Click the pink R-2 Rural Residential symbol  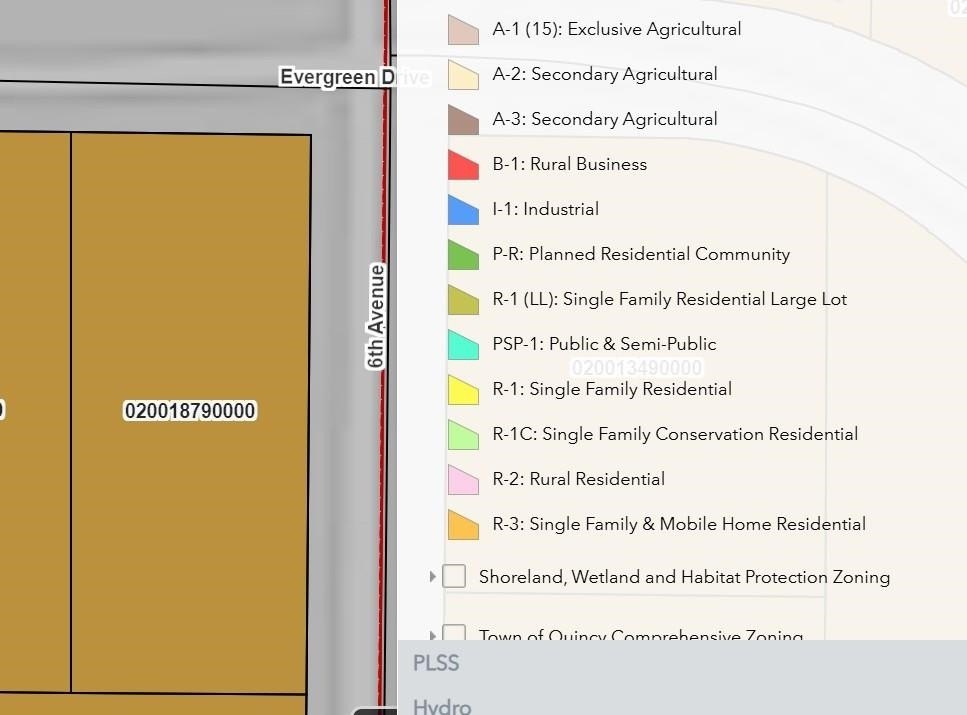463,480
